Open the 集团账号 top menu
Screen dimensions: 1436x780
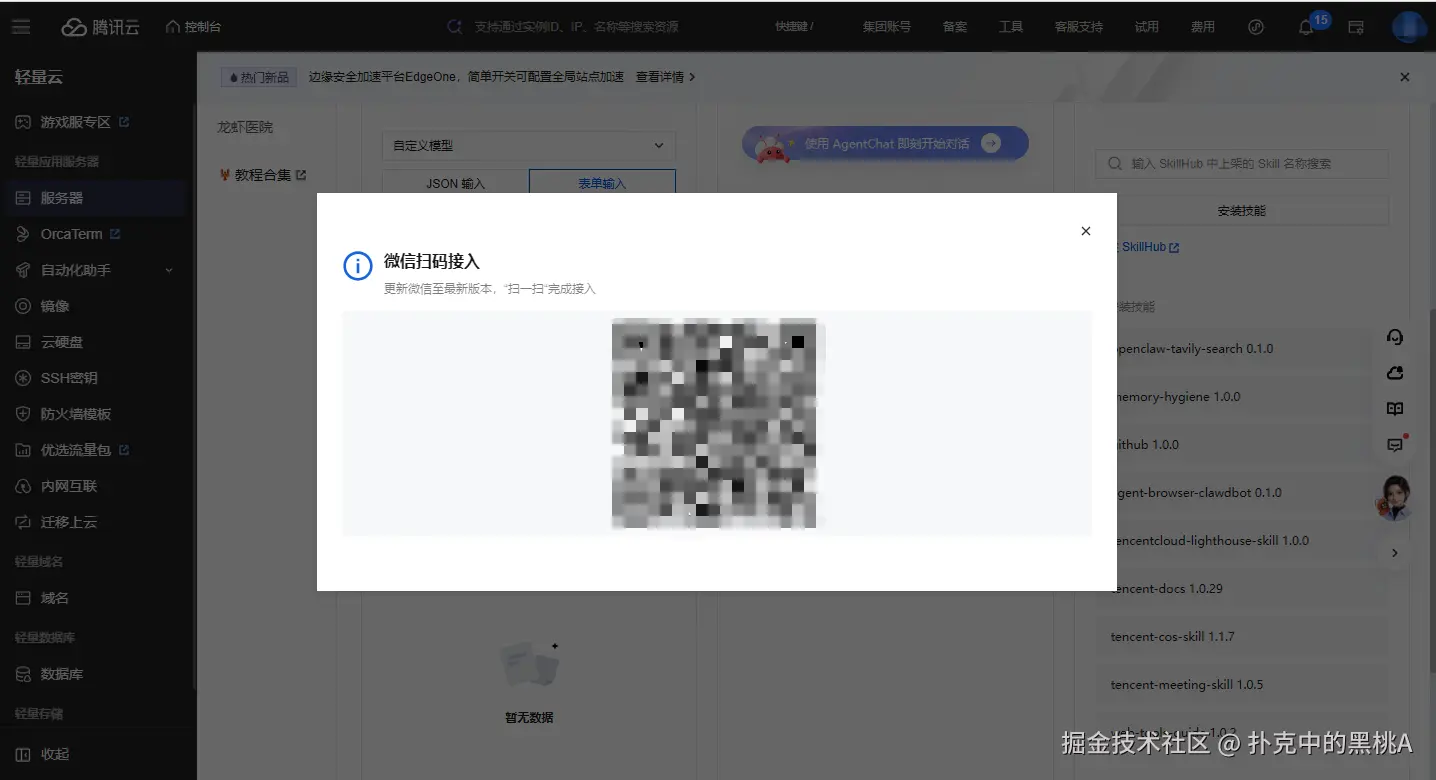pos(887,27)
